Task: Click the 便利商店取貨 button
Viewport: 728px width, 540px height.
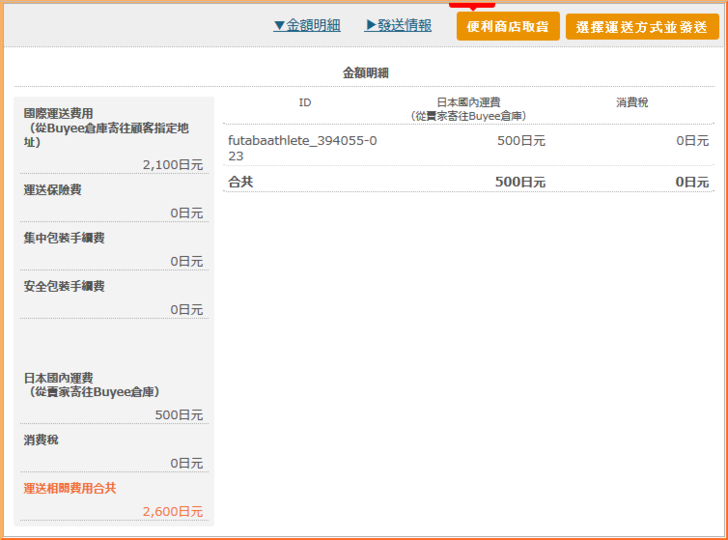Action: [508, 26]
